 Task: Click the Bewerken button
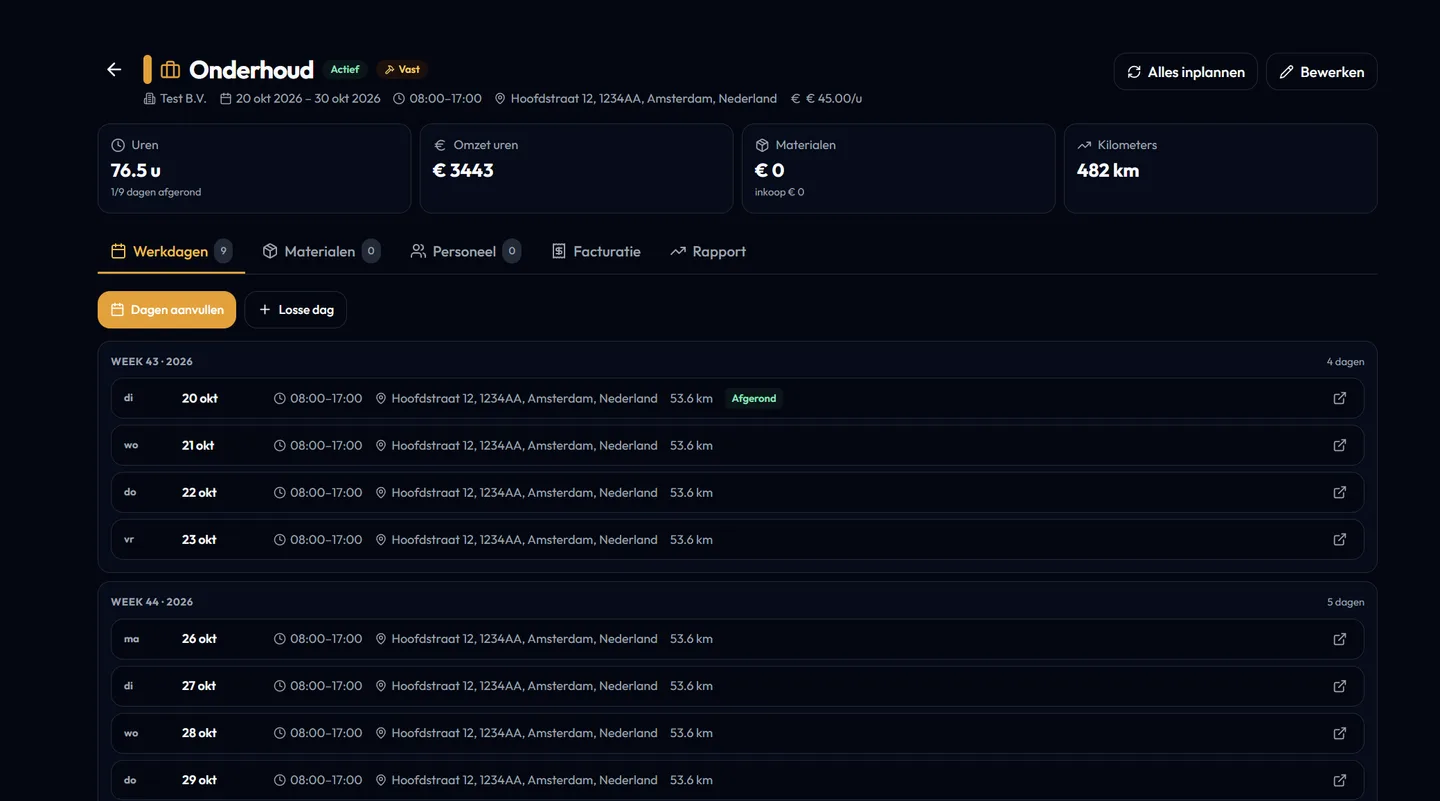pyautogui.click(x=1321, y=72)
